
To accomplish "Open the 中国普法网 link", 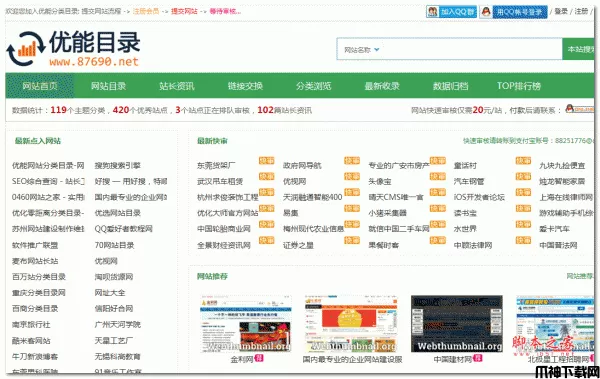I will pos(558,245).
